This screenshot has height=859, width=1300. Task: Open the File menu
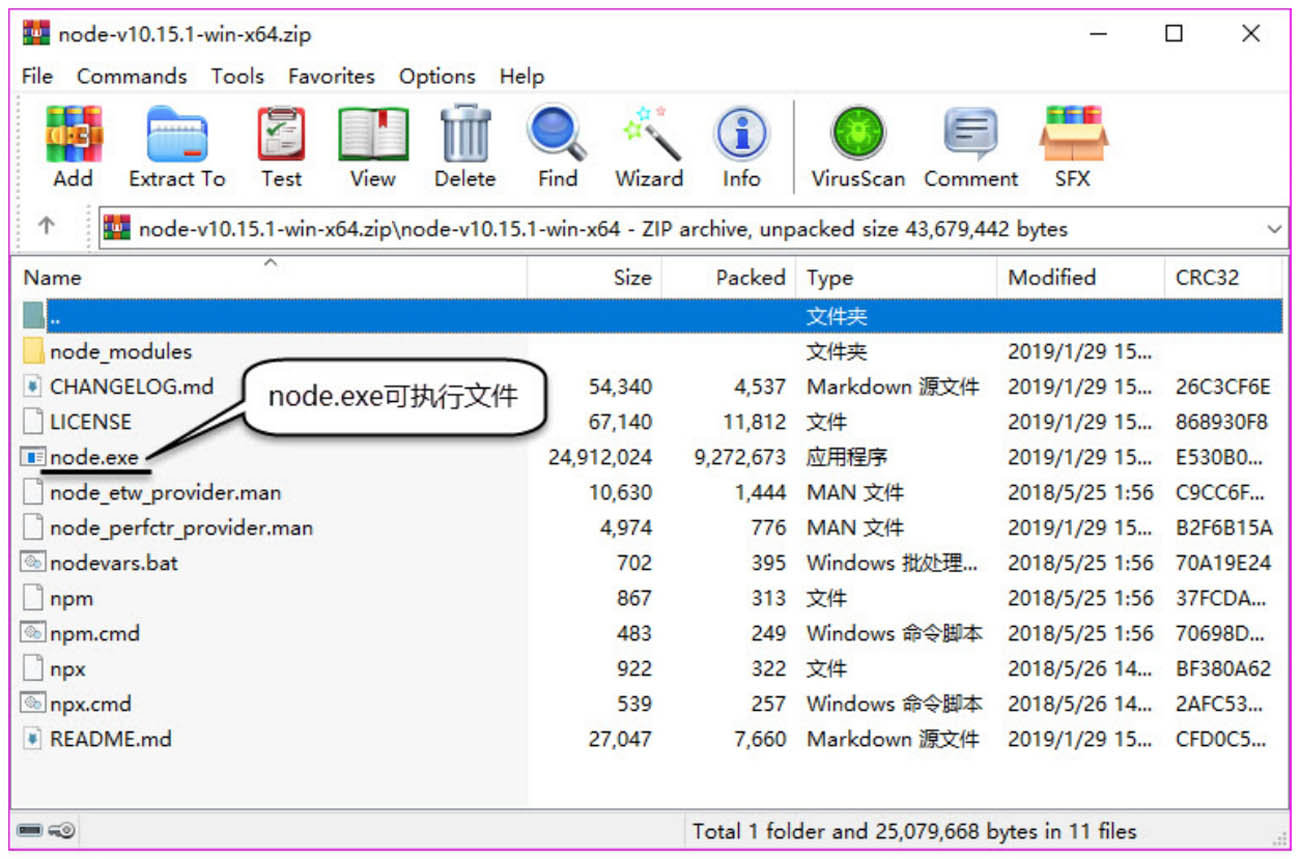(37, 76)
